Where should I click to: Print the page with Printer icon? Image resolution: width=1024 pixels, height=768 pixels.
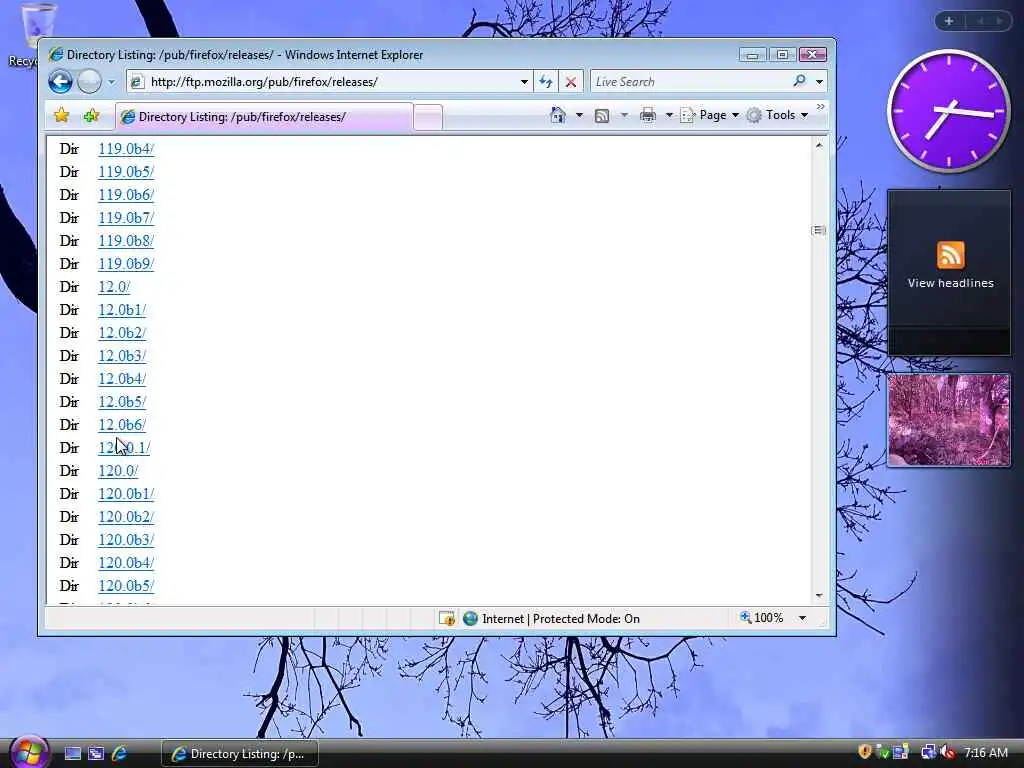tap(648, 116)
